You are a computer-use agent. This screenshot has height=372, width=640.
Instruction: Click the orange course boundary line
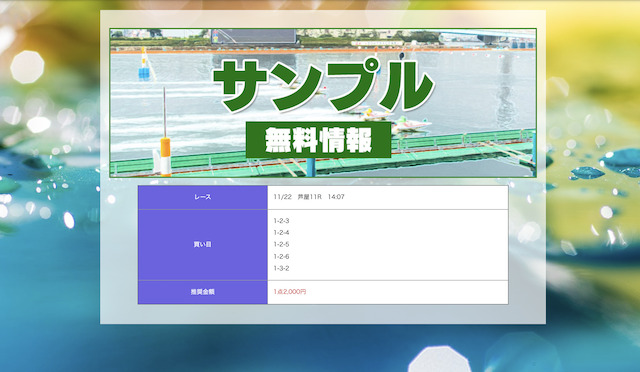coord(322,51)
